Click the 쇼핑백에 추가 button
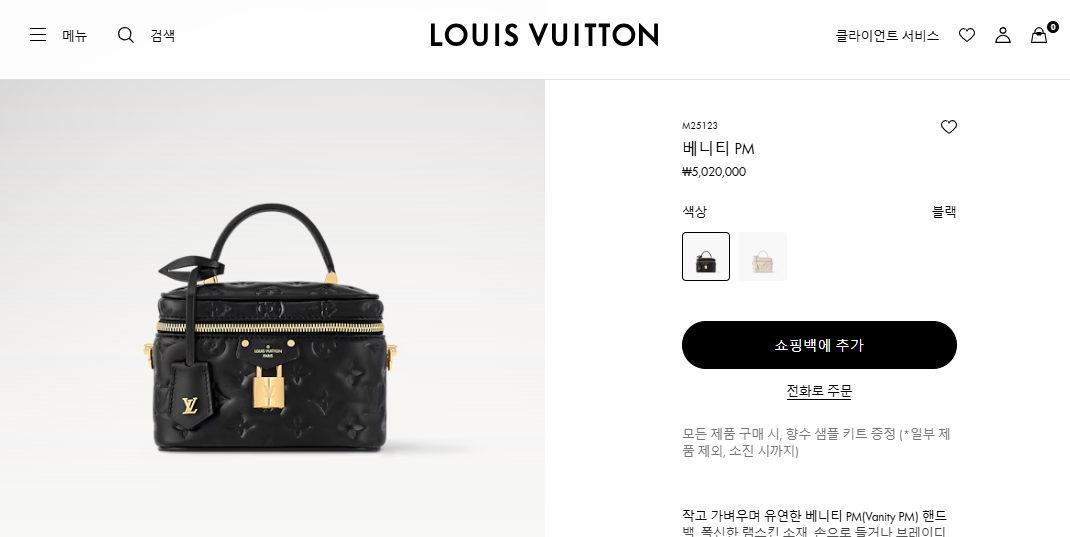Screen dimensions: 1070x537 click(x=819, y=345)
